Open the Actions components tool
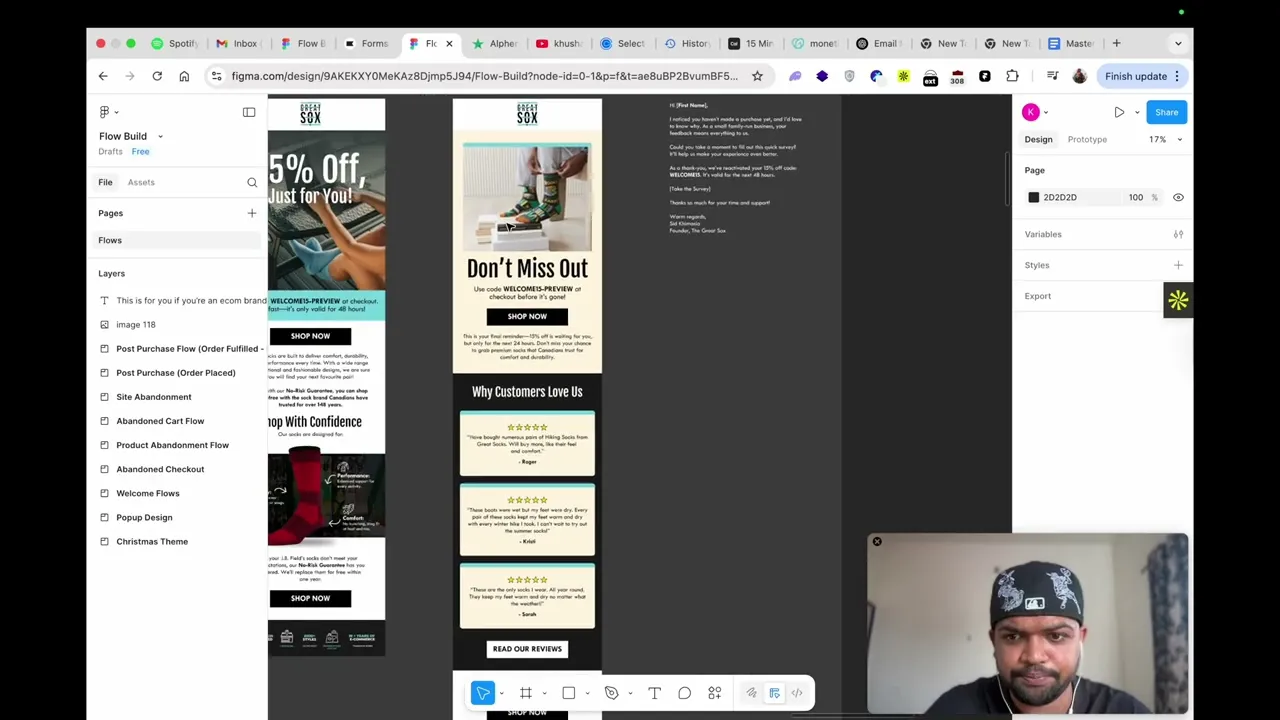Image resolution: width=1280 pixels, height=720 pixels. (x=714, y=693)
